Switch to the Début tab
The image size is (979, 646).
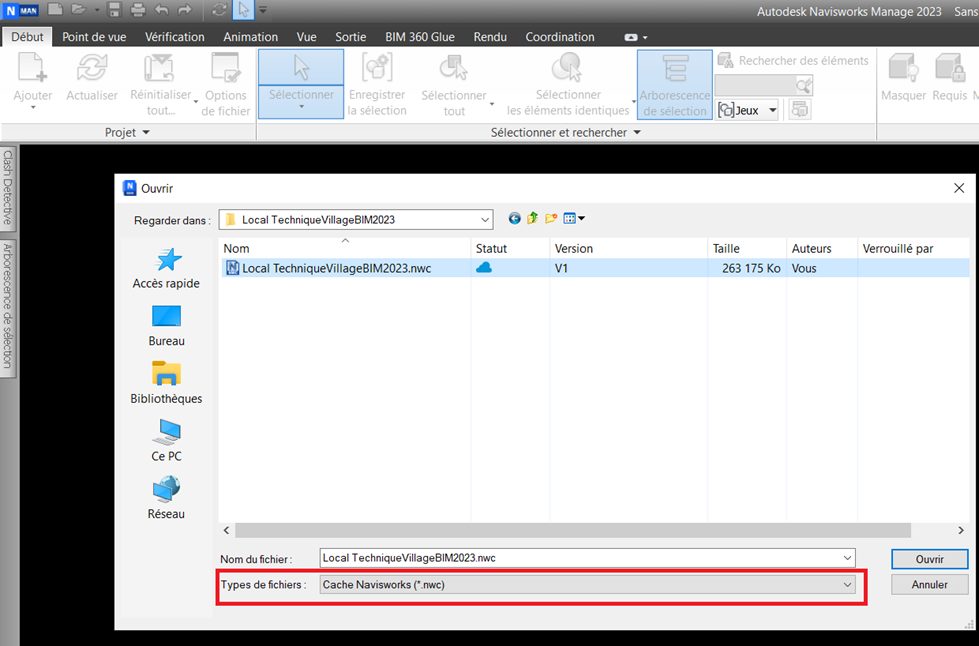(27, 37)
